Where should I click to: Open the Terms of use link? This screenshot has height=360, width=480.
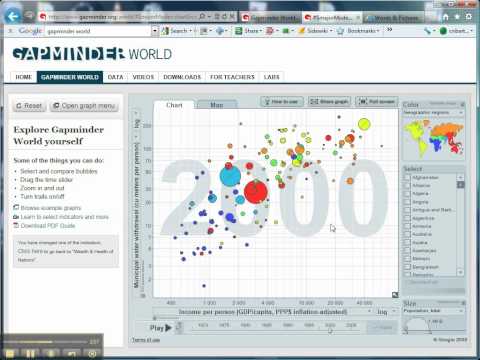(146, 340)
